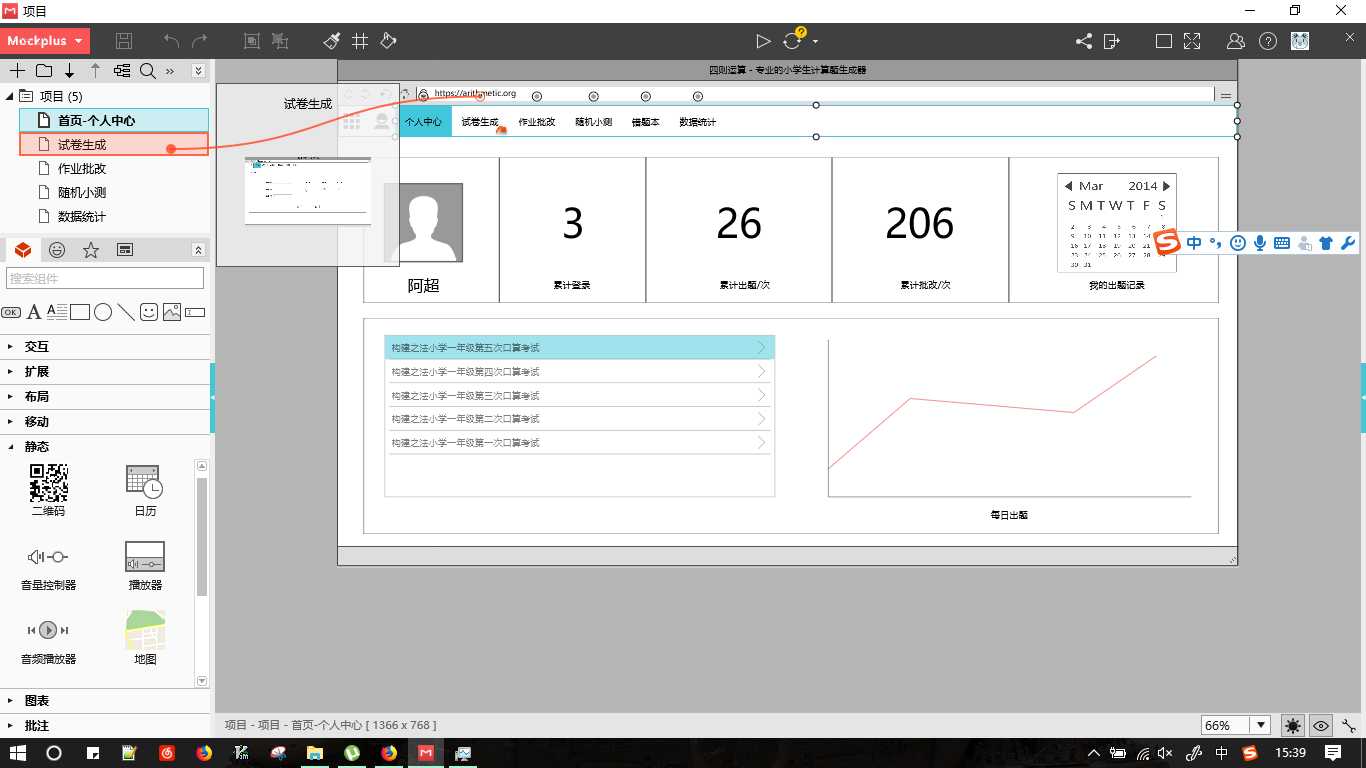1366x768 pixels.
Task: Select the paragraph text component
Action: (57, 312)
